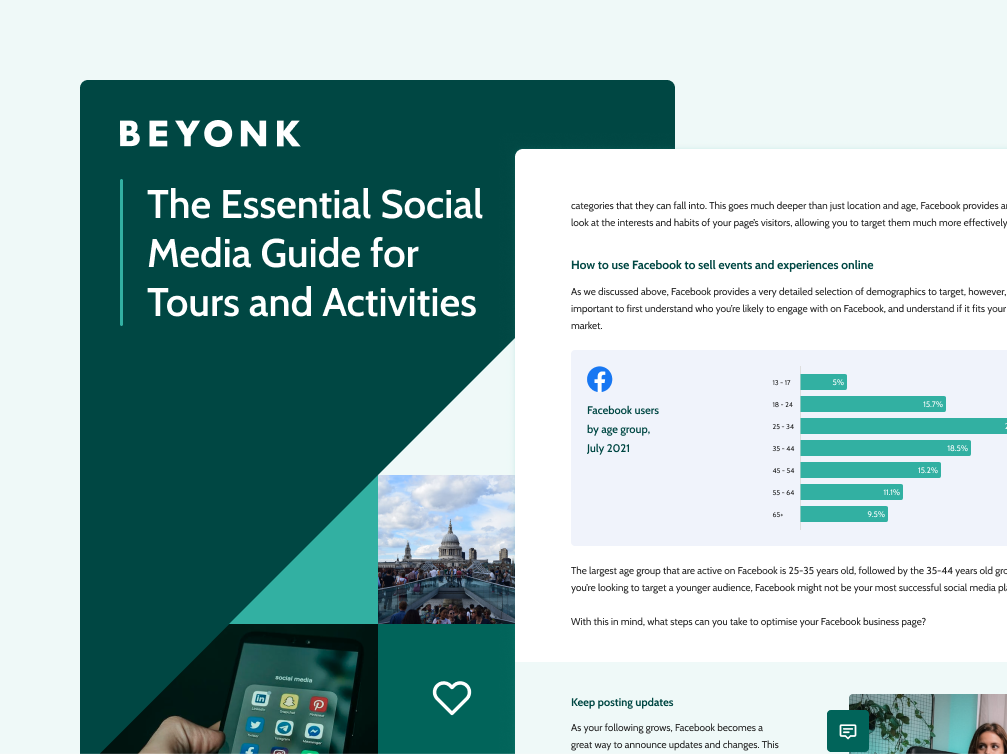Click the Facebook logo icon in chart

coord(599,380)
